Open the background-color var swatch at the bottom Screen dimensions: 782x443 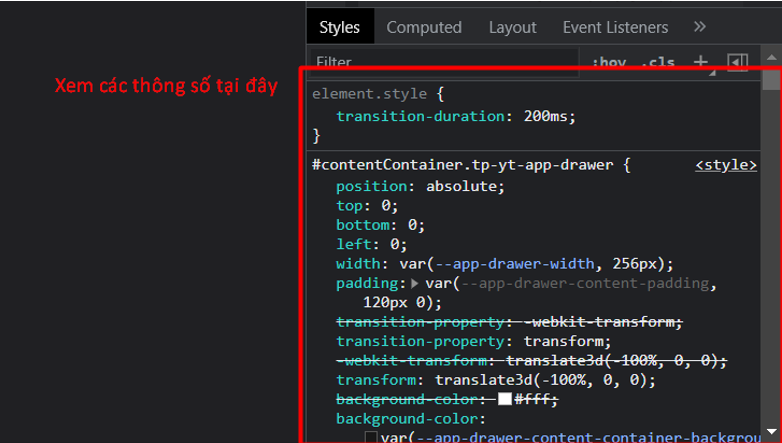click(x=371, y=438)
